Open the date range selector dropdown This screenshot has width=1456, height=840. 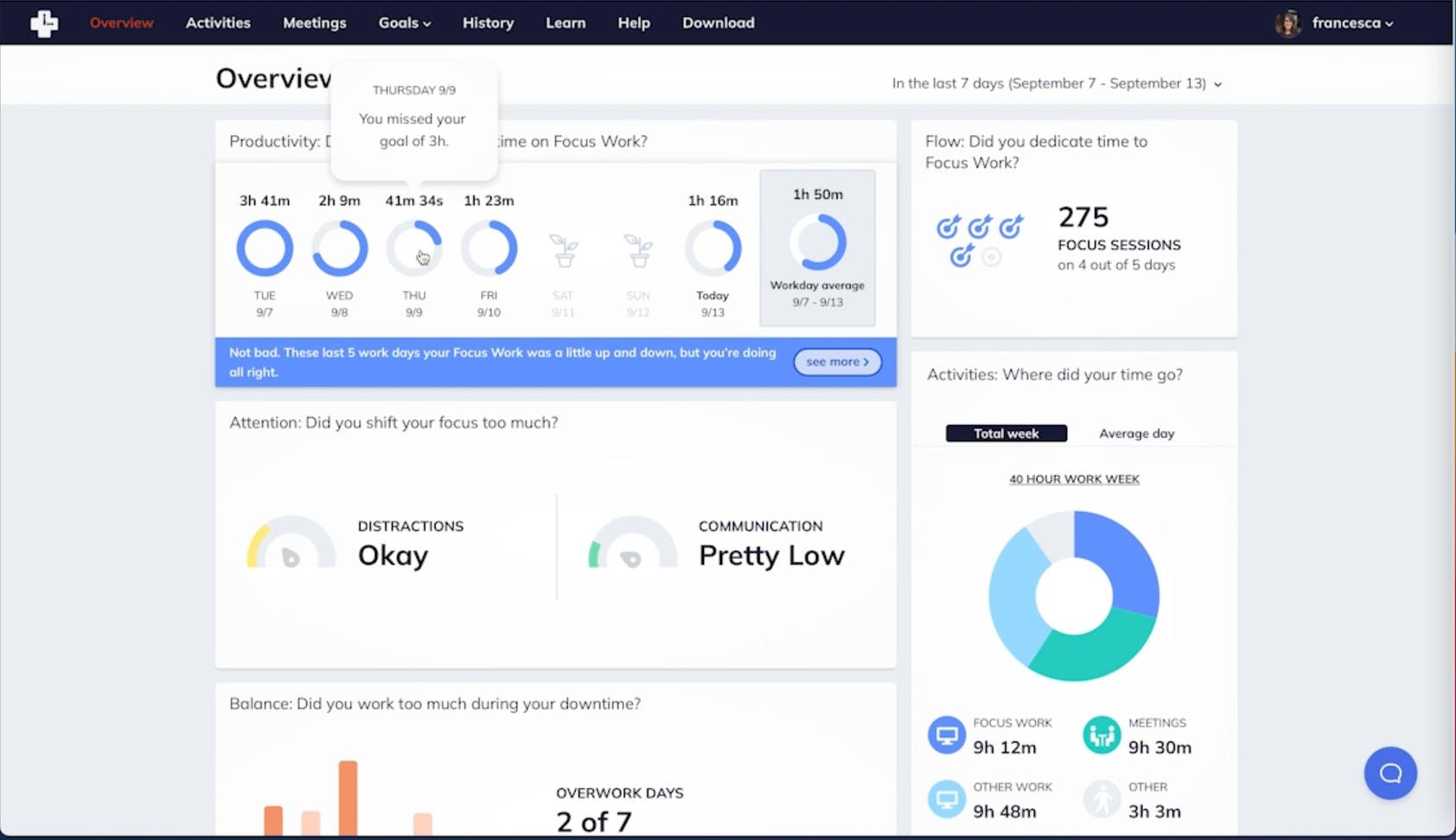[x=1057, y=83]
